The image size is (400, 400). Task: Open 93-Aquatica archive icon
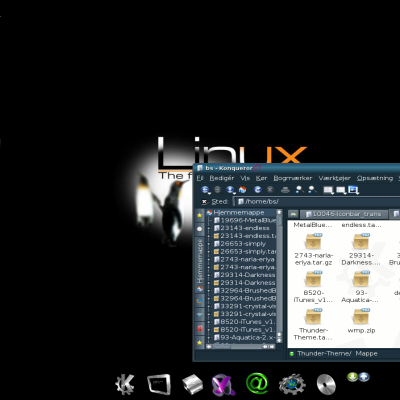click(x=361, y=287)
